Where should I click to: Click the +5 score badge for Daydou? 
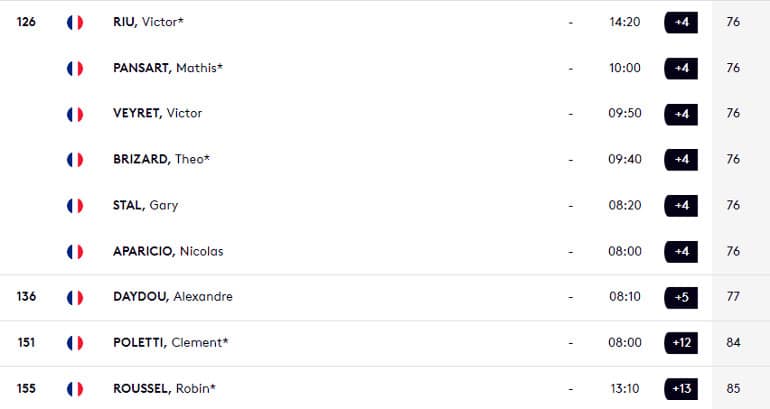click(x=681, y=297)
